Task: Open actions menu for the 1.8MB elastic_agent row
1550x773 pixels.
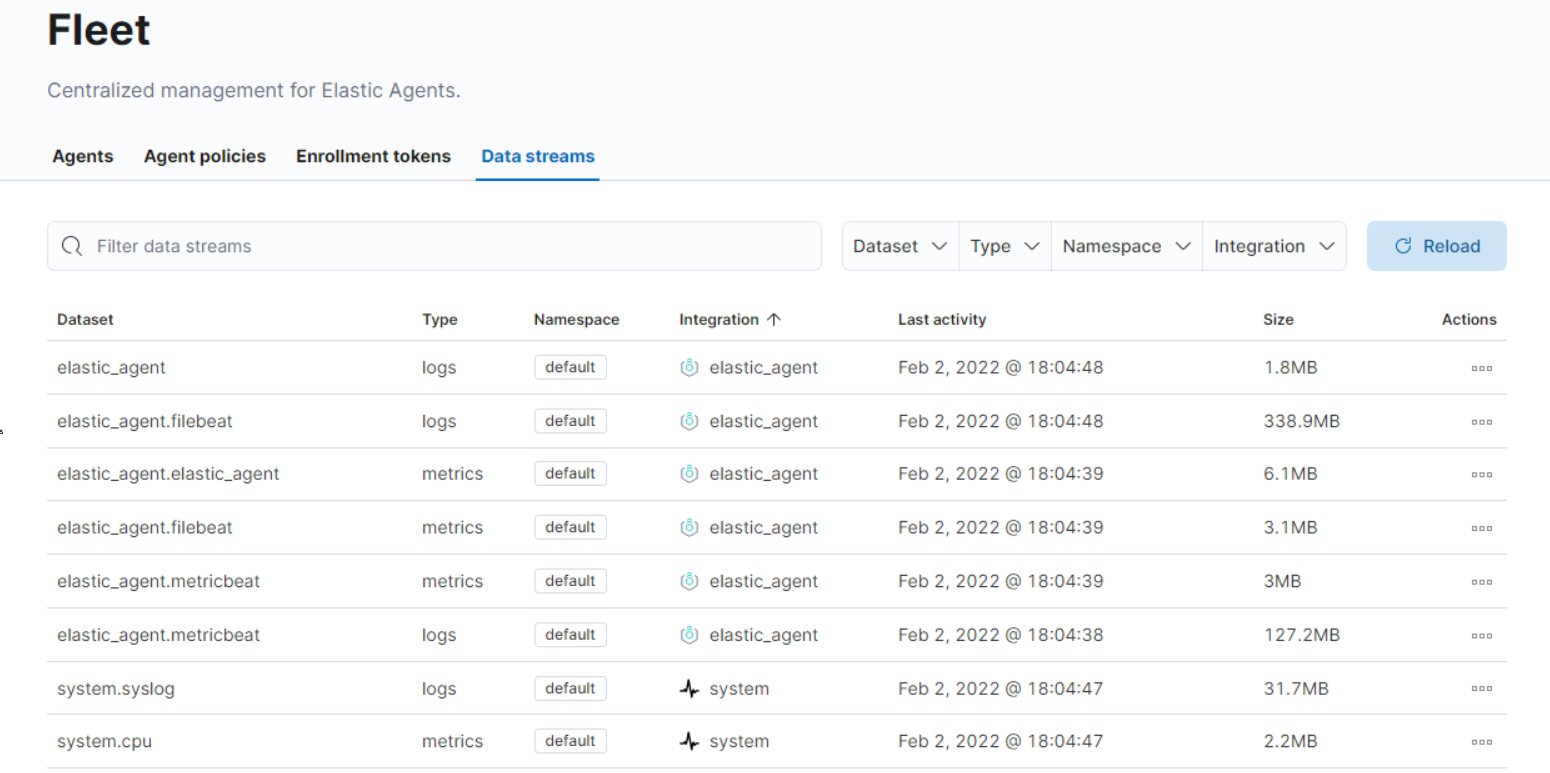Action: click(x=1481, y=368)
